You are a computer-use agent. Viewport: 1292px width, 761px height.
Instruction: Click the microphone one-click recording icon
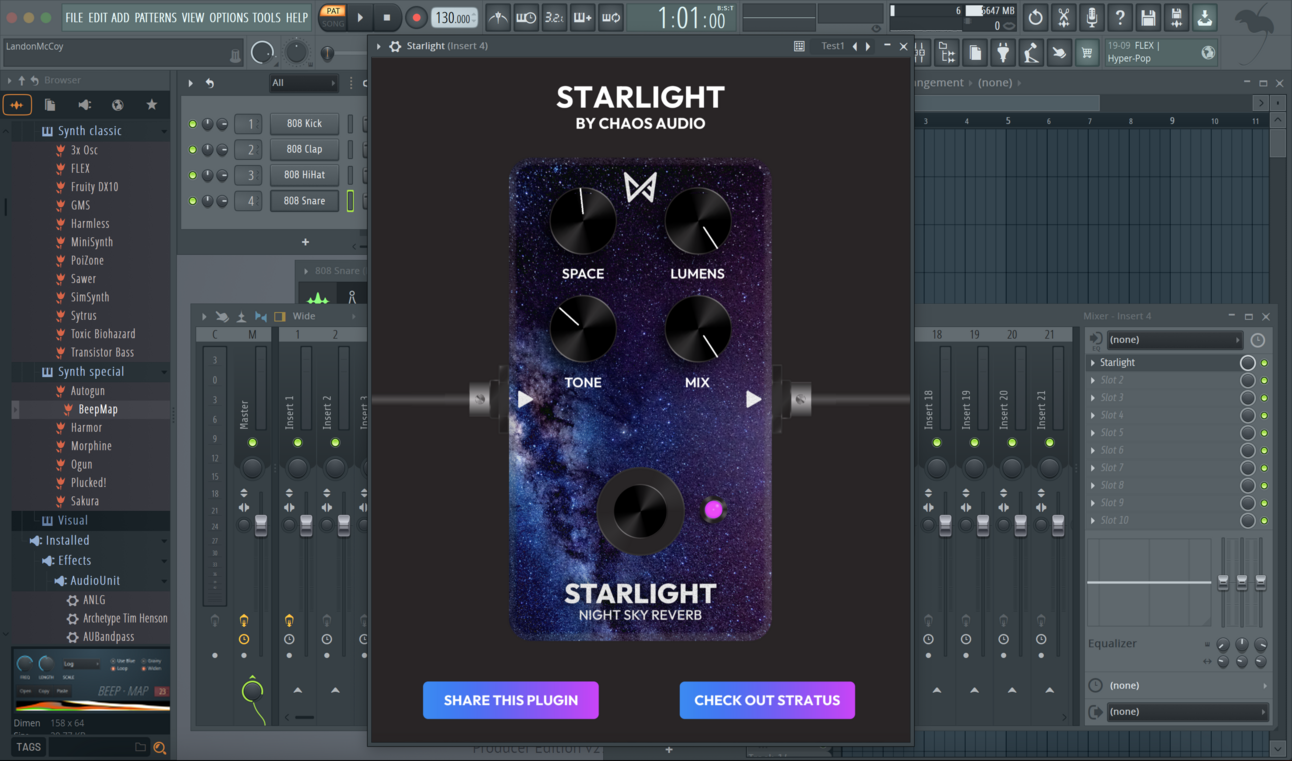click(1091, 17)
